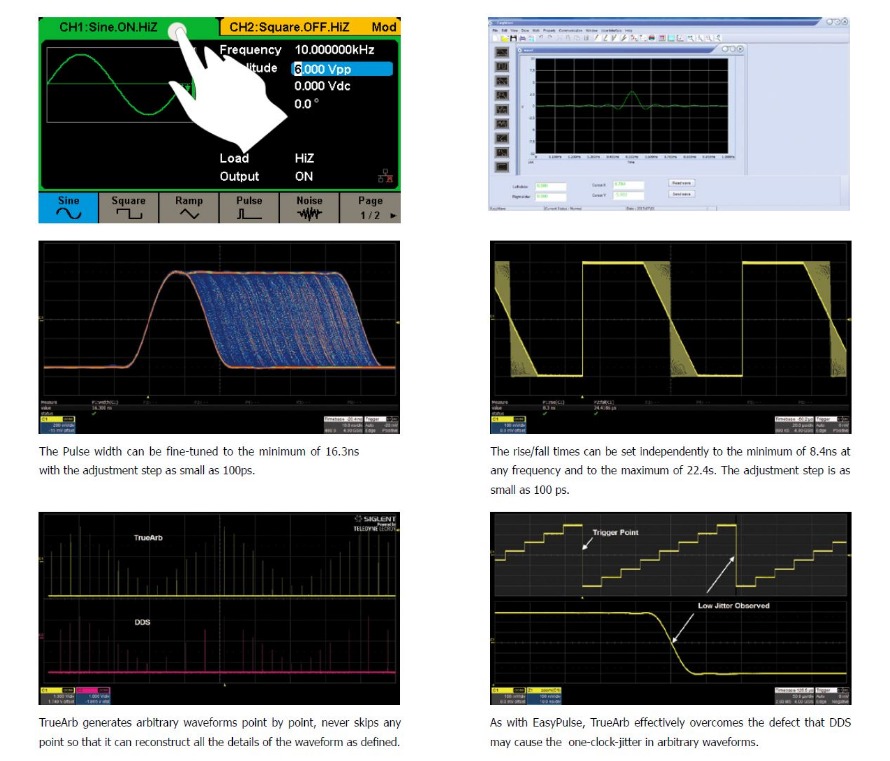Select the Sine waveform softkey
This screenshot has width=890, height=761.
(68, 208)
